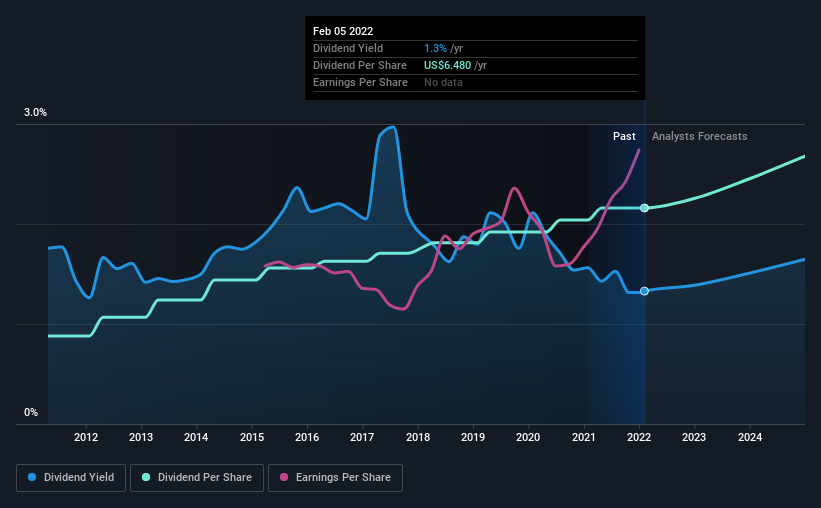Click the dividend yield peak near 2017

tap(390, 127)
